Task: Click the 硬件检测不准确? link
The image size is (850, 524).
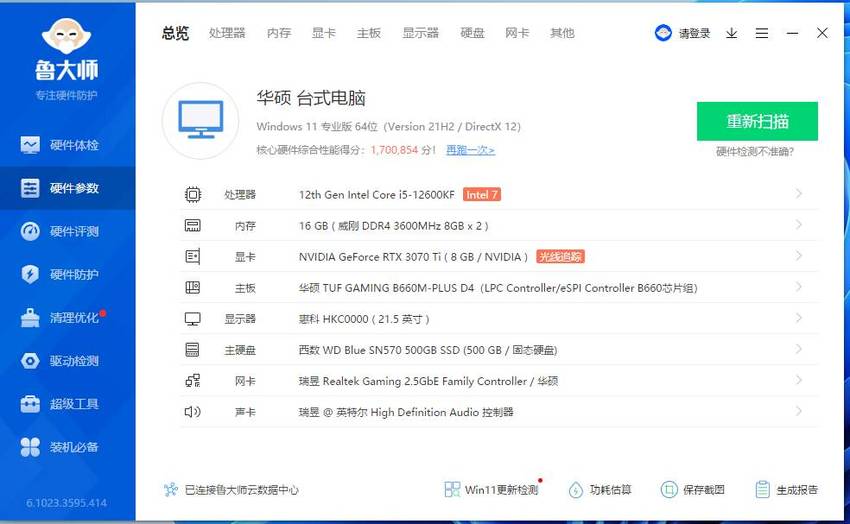Action: tap(755, 152)
